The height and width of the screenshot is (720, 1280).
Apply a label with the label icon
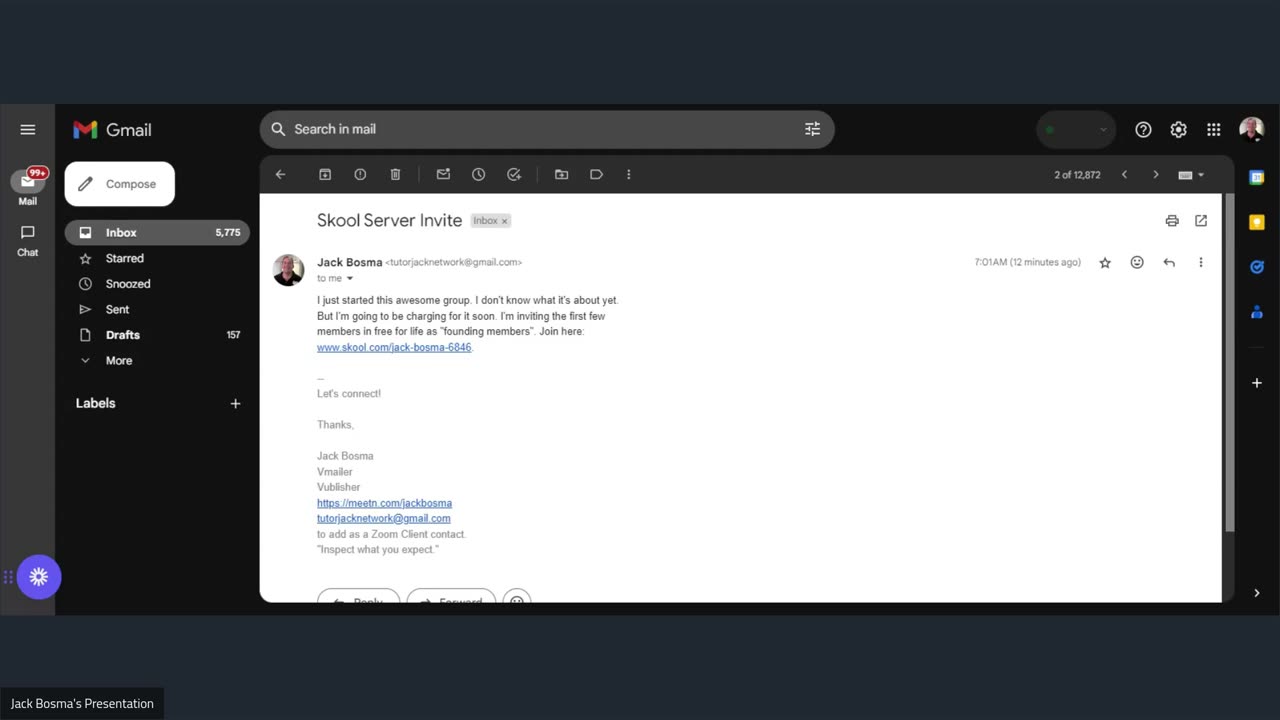(x=596, y=174)
